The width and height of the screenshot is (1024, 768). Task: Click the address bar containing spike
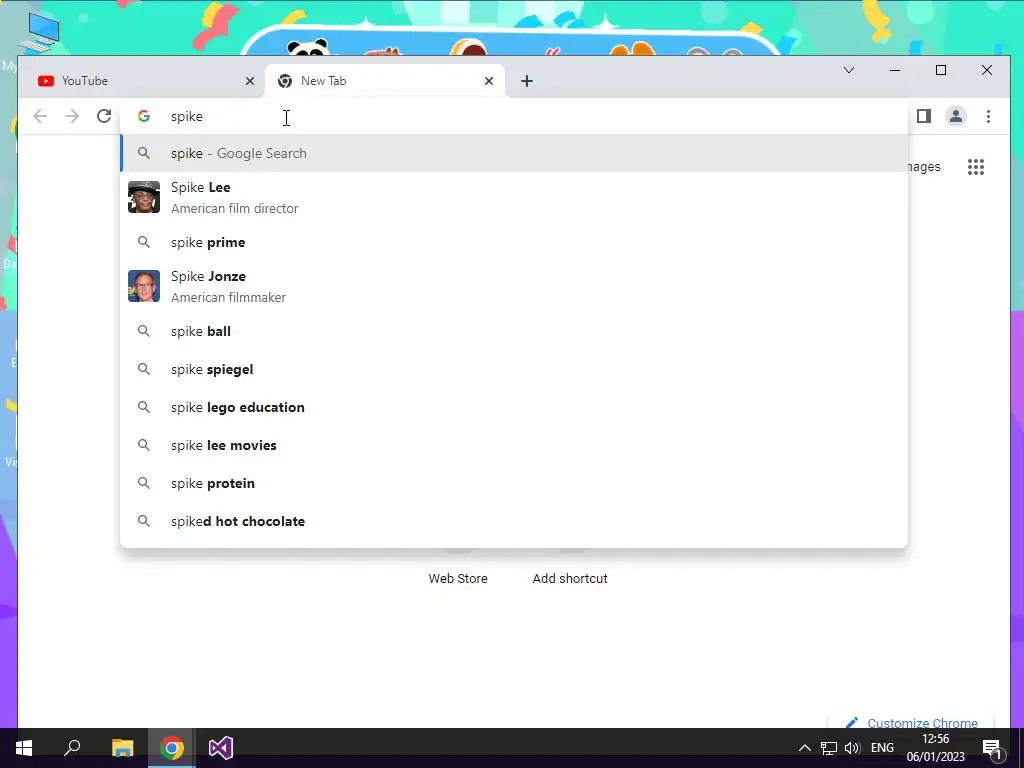click(x=514, y=116)
